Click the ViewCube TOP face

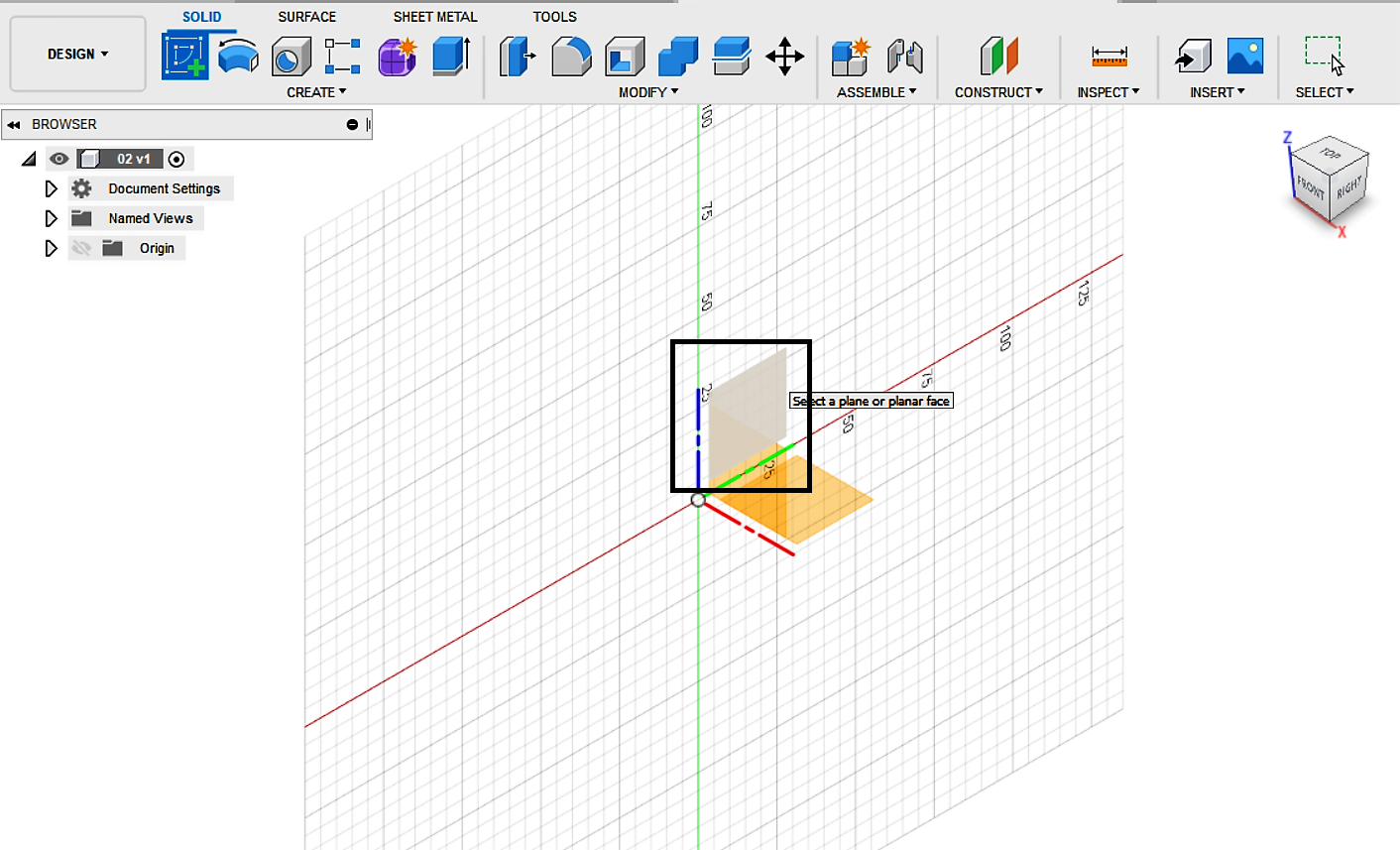tap(1332, 155)
